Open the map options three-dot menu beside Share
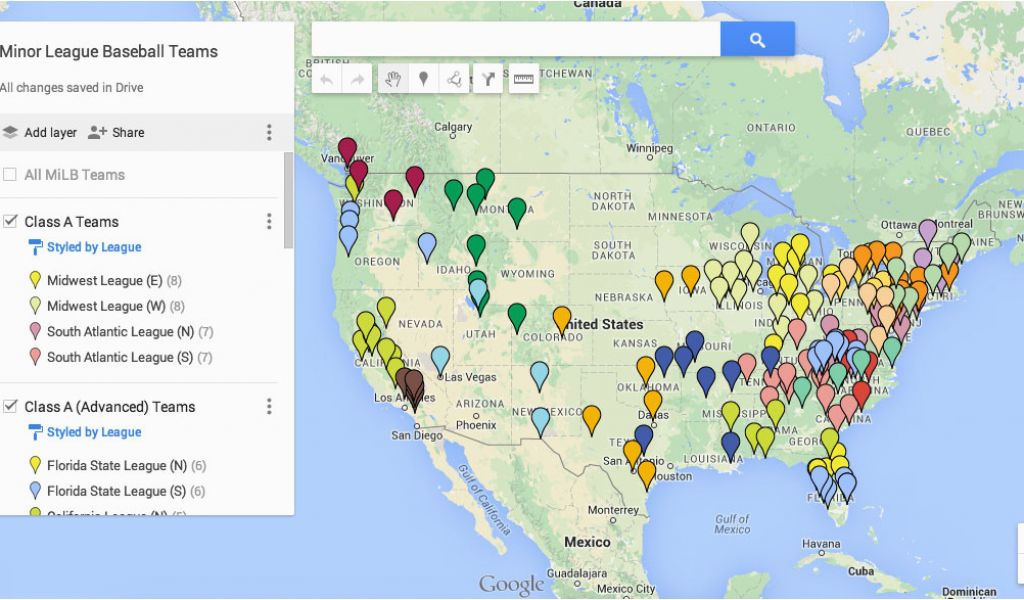Image resolution: width=1024 pixels, height=600 pixels. (x=269, y=133)
